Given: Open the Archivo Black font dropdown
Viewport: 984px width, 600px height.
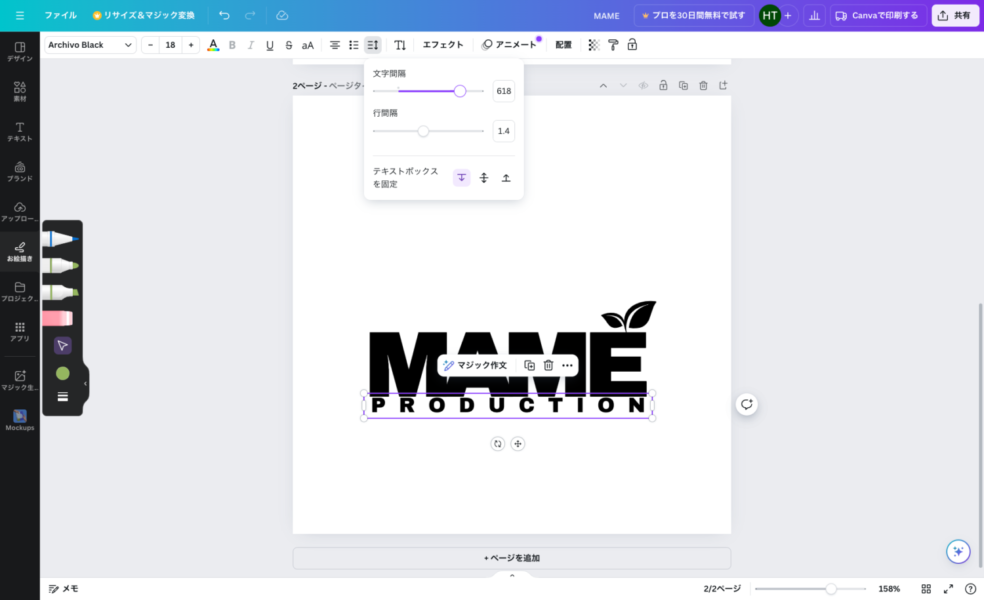Looking at the screenshot, I should coord(90,45).
